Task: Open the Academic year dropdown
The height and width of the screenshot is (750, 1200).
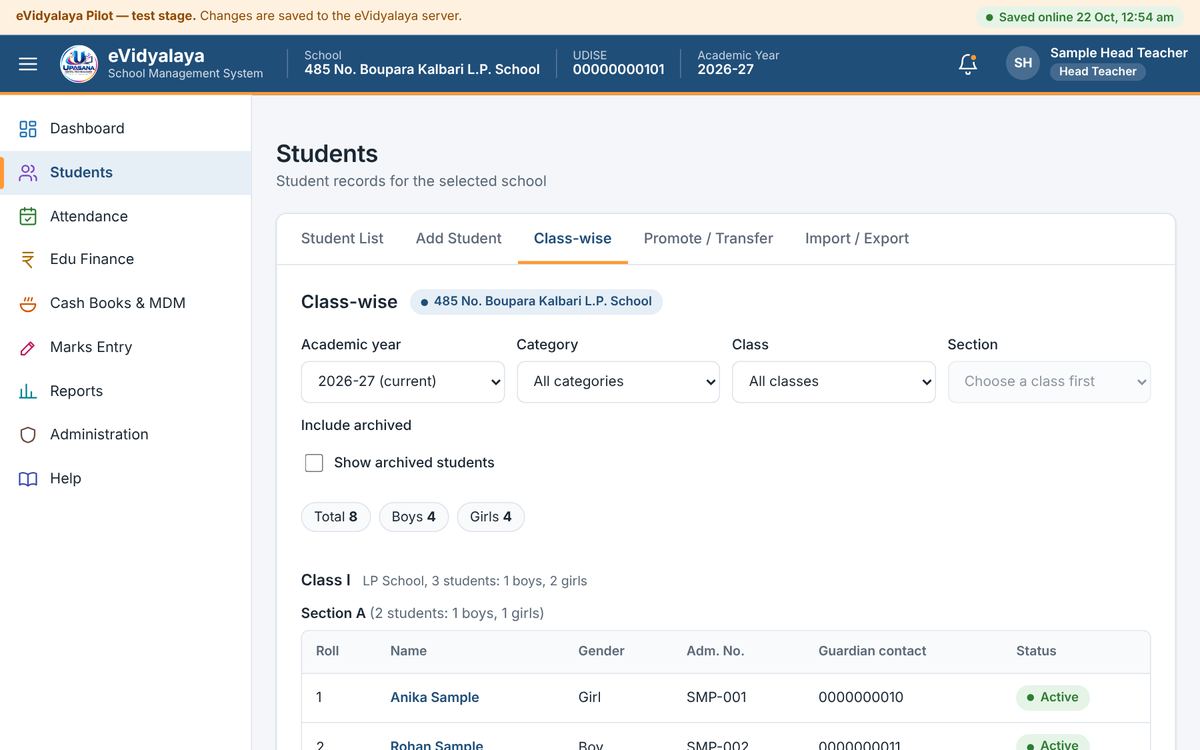Action: click(x=403, y=382)
